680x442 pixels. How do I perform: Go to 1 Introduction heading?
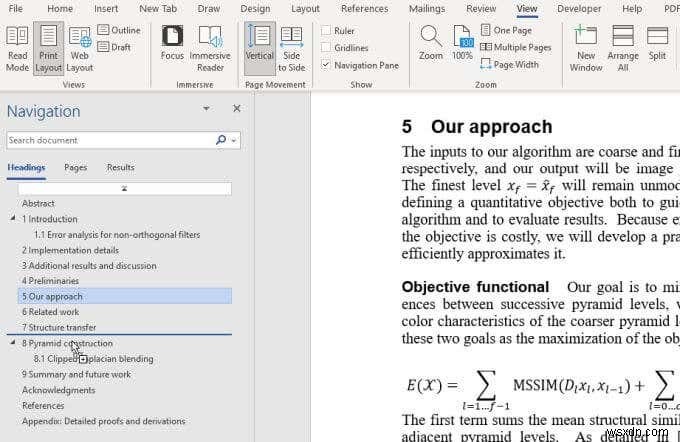pyautogui.click(x=49, y=219)
